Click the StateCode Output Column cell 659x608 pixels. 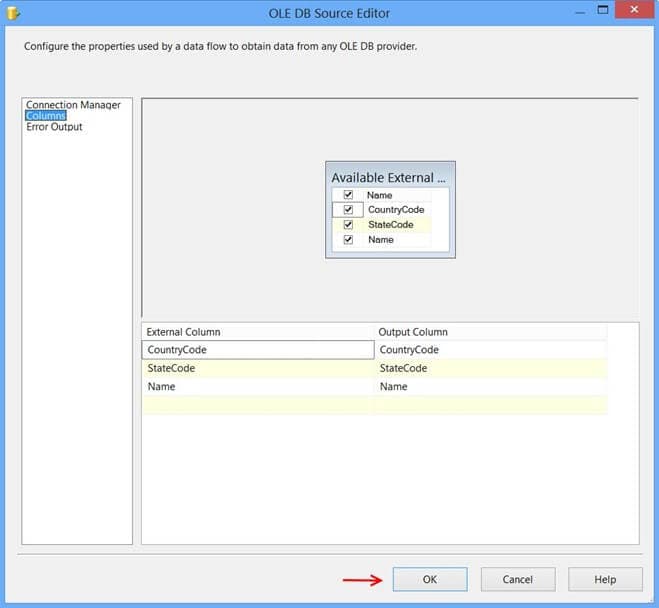point(490,368)
